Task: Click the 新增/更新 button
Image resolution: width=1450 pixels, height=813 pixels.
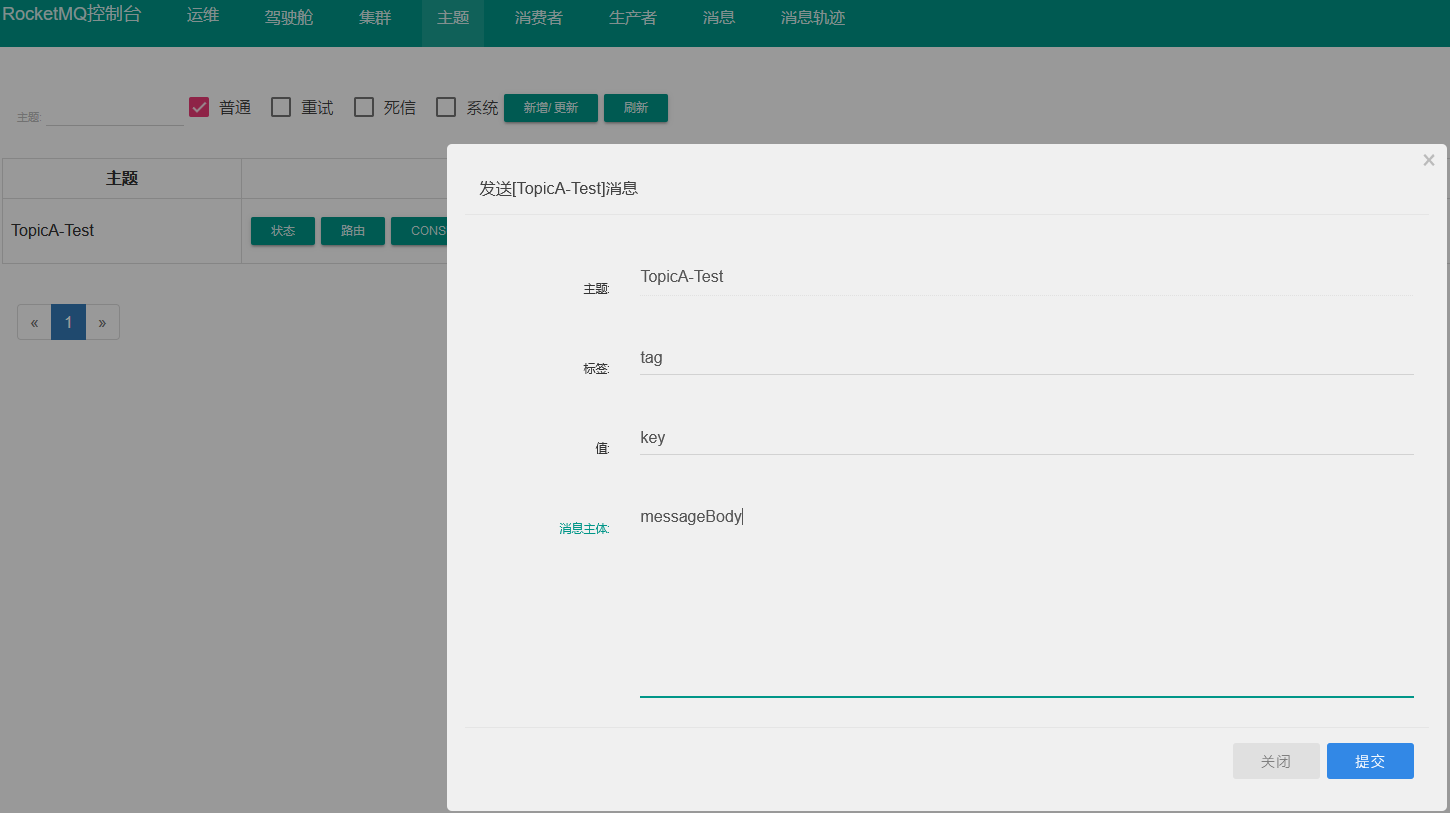Action: tap(551, 108)
